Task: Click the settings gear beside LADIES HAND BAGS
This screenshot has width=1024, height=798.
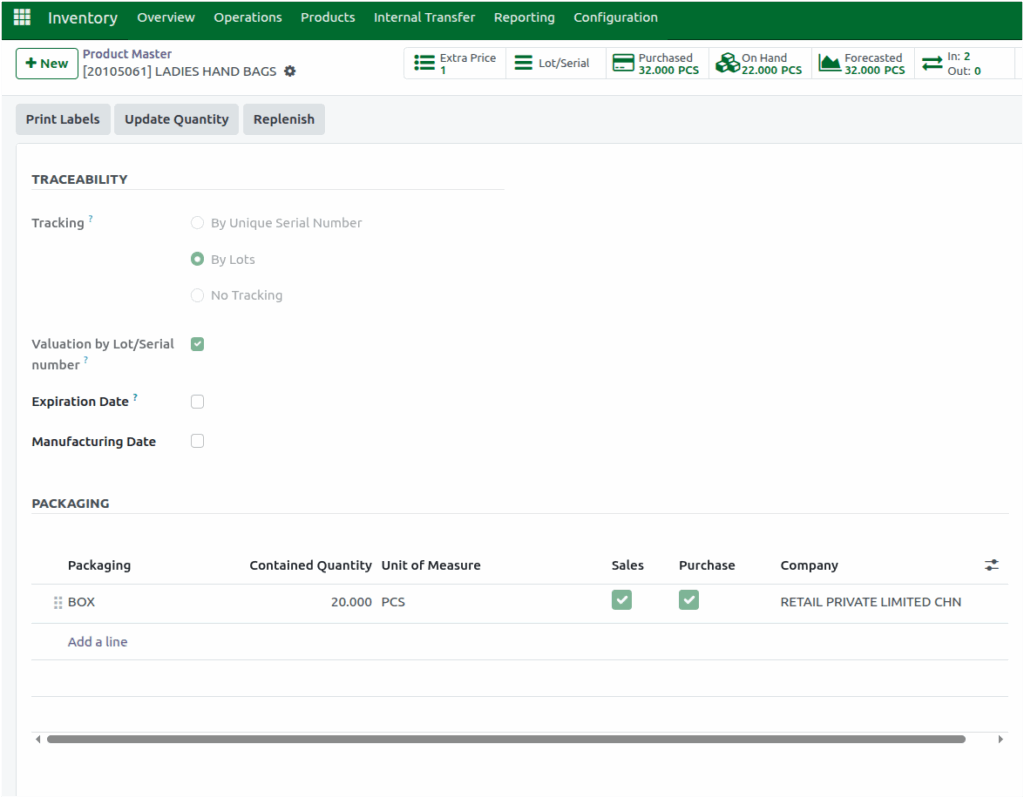Action: (x=289, y=71)
